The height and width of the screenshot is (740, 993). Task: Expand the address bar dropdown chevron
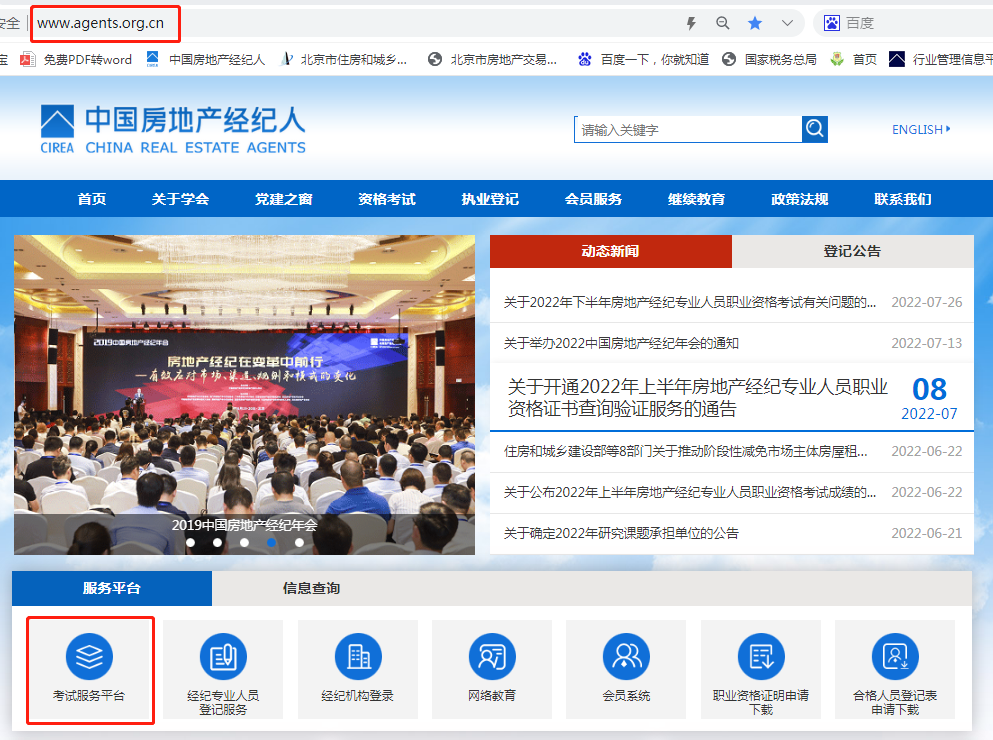pyautogui.click(x=787, y=23)
